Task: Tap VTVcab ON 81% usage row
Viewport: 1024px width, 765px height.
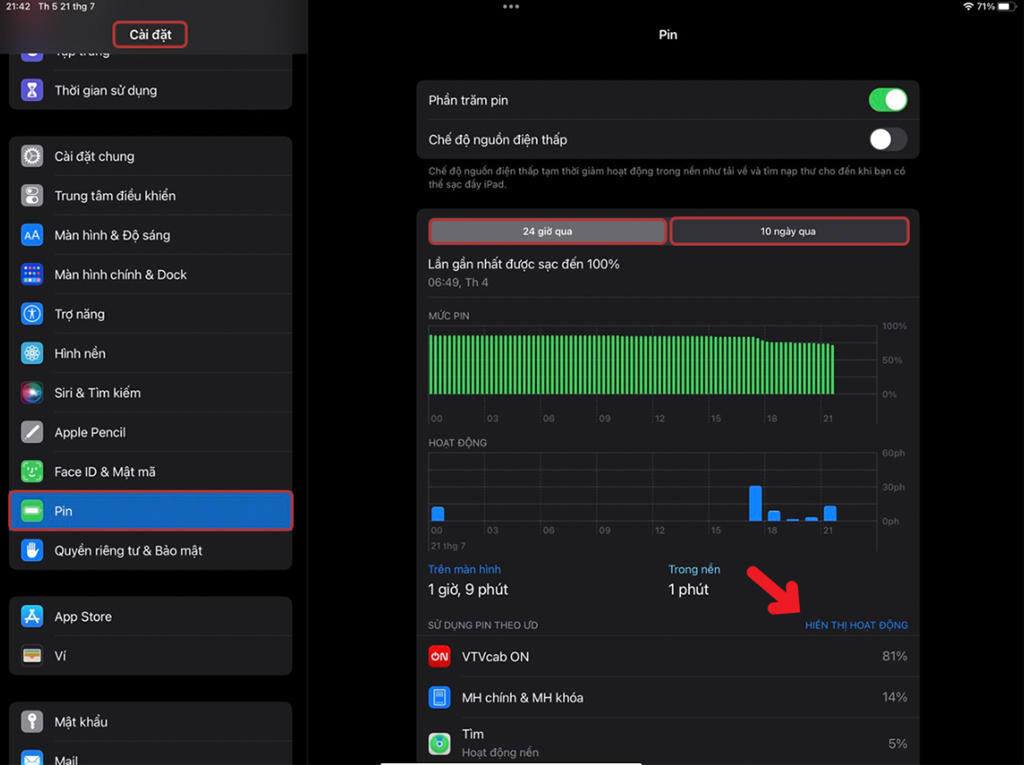Action: point(667,657)
